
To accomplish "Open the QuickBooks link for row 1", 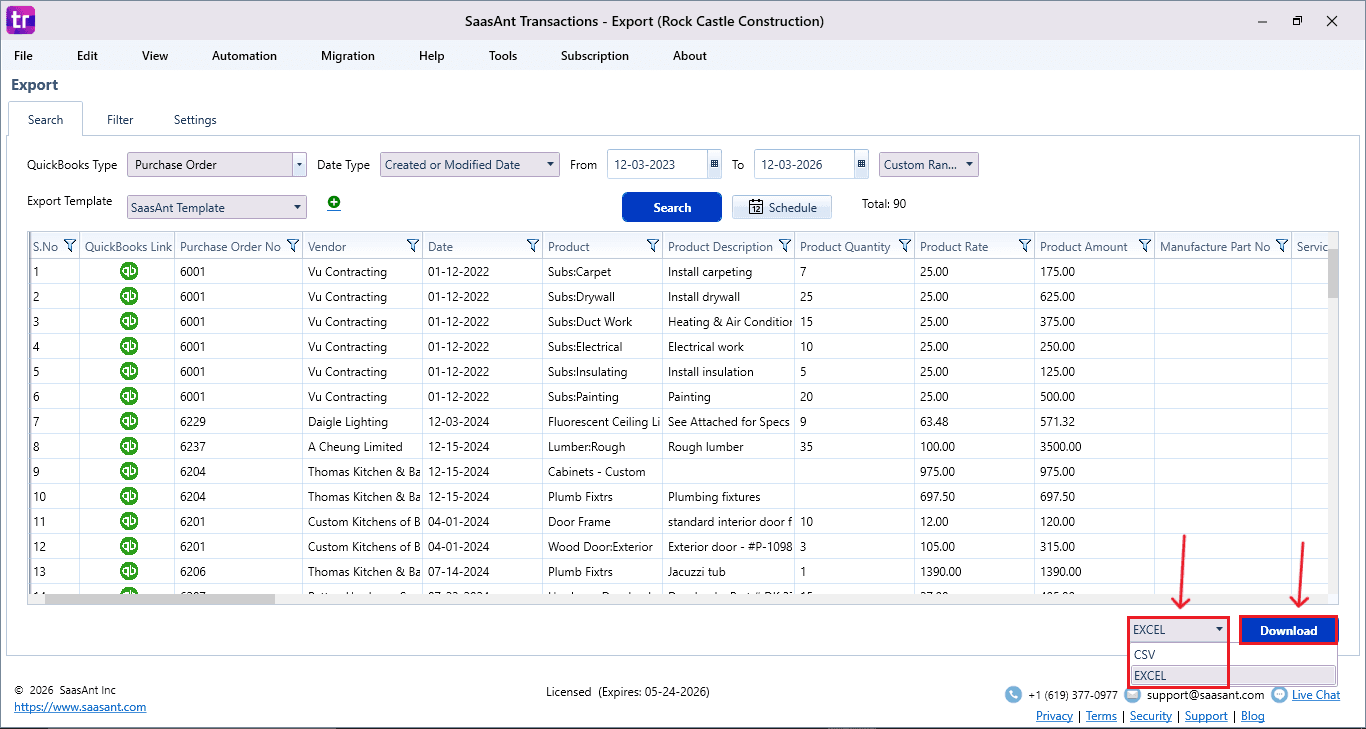I will point(127,271).
